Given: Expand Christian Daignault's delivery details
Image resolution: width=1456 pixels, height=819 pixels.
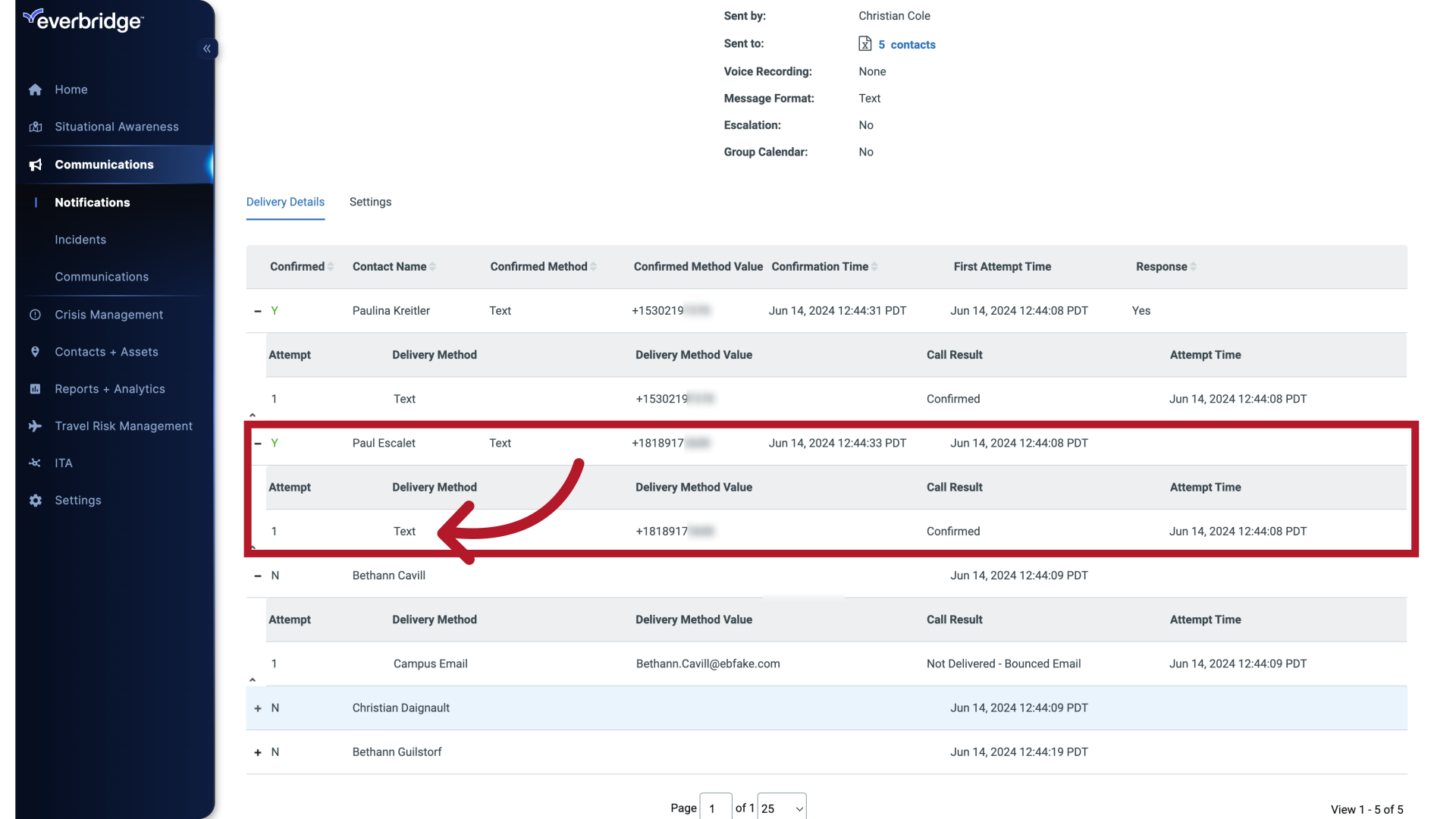Looking at the screenshot, I should pyautogui.click(x=258, y=708).
